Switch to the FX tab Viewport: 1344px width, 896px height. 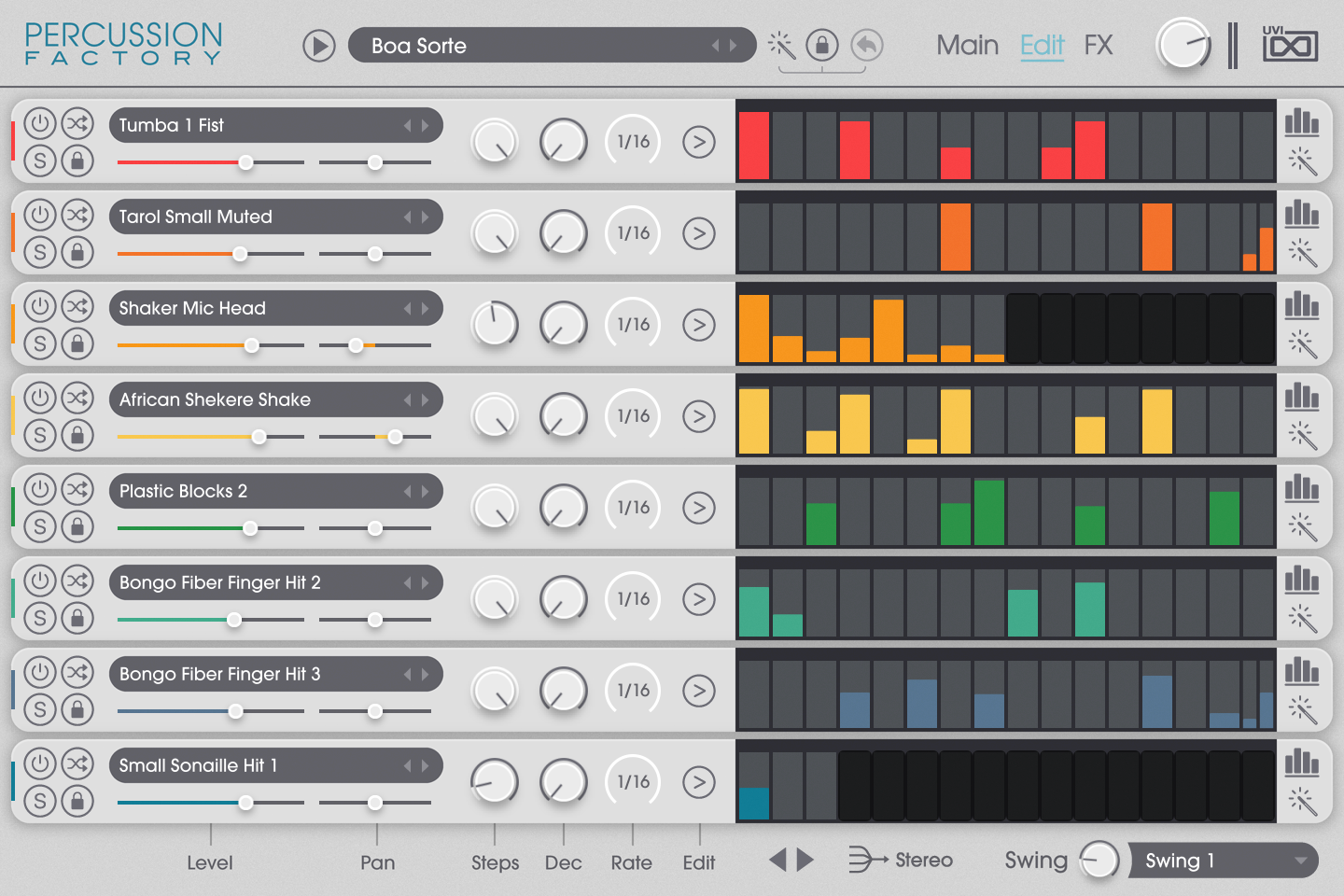(x=1099, y=45)
